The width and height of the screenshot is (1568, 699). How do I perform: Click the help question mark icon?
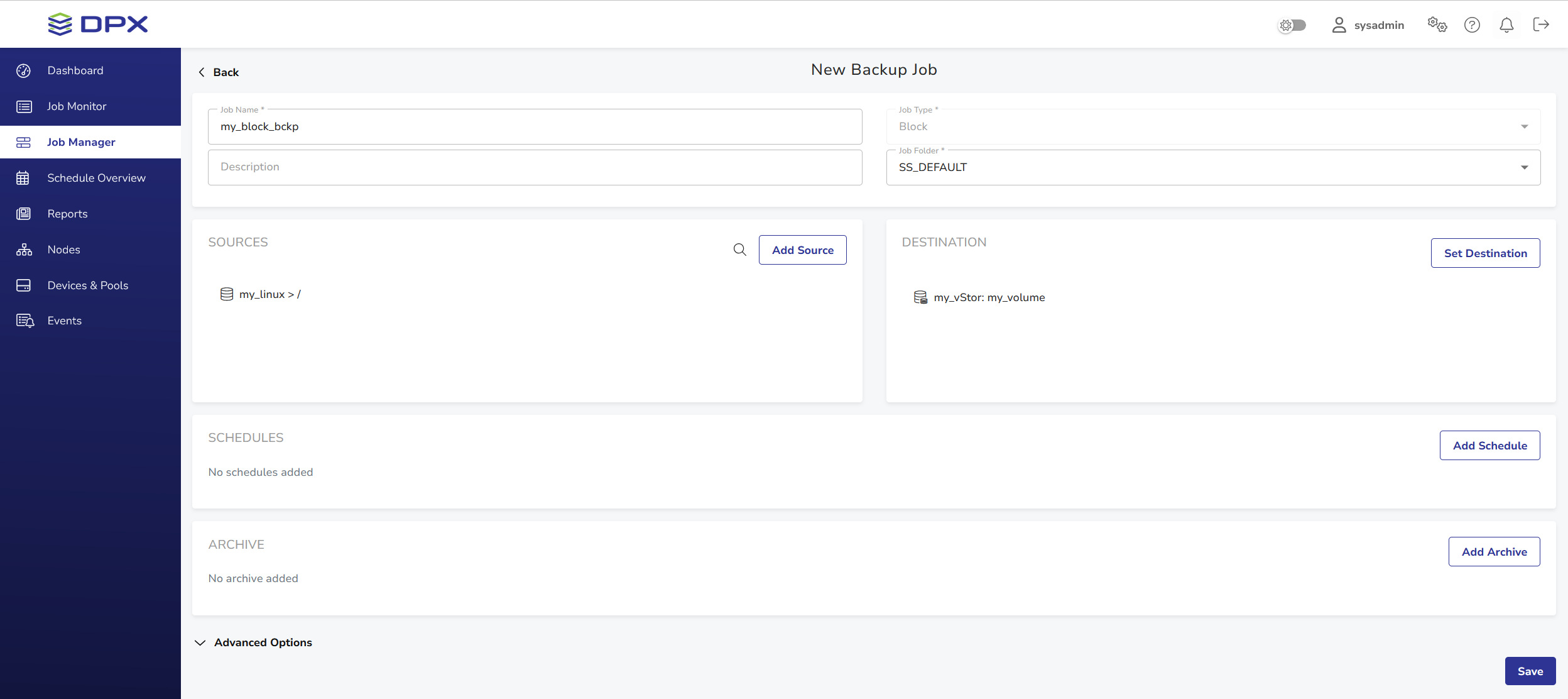tap(1472, 25)
